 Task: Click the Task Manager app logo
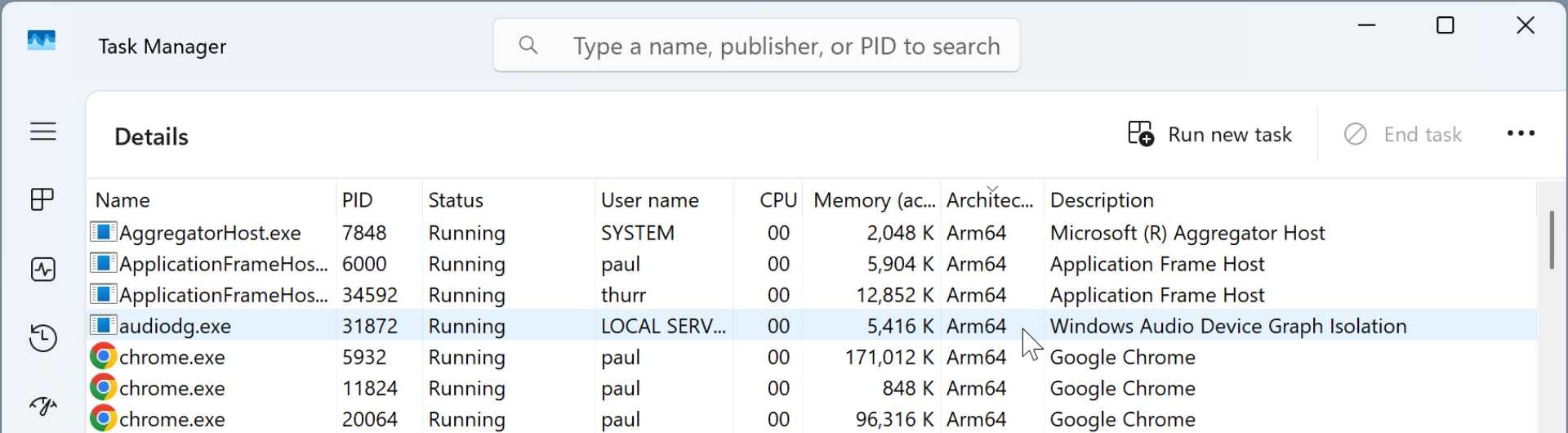pyautogui.click(x=42, y=41)
